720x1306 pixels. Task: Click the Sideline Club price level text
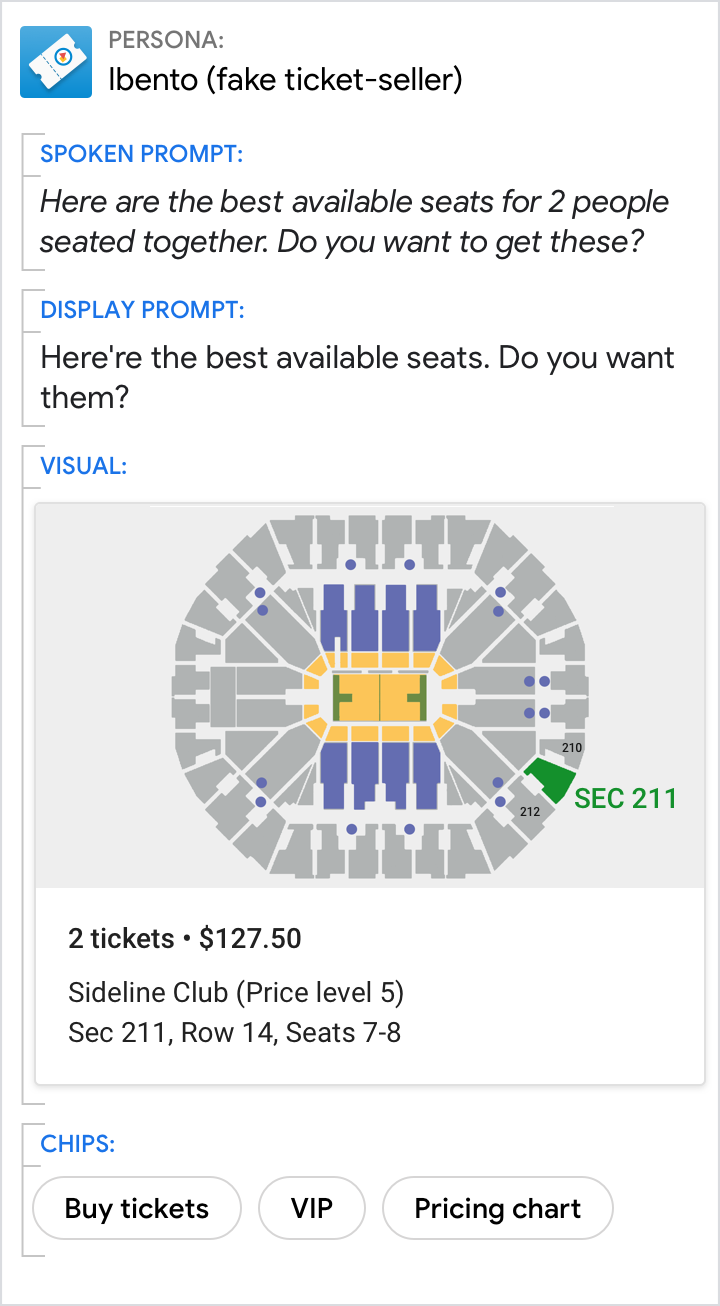[x=236, y=993]
